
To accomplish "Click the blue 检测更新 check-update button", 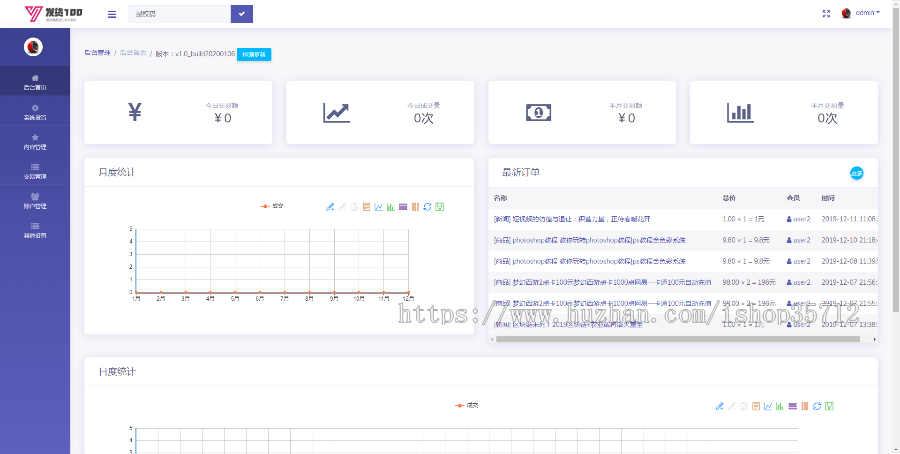I will [x=254, y=54].
